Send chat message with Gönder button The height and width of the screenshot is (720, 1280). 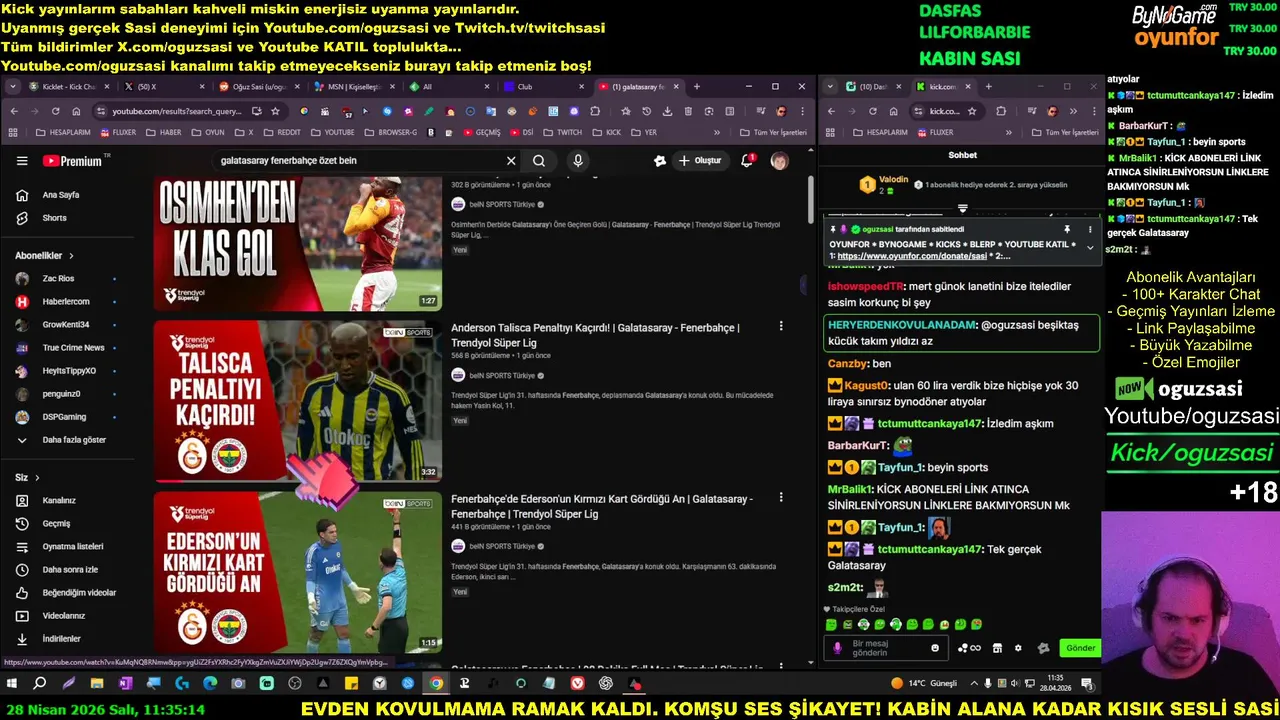(1080, 648)
